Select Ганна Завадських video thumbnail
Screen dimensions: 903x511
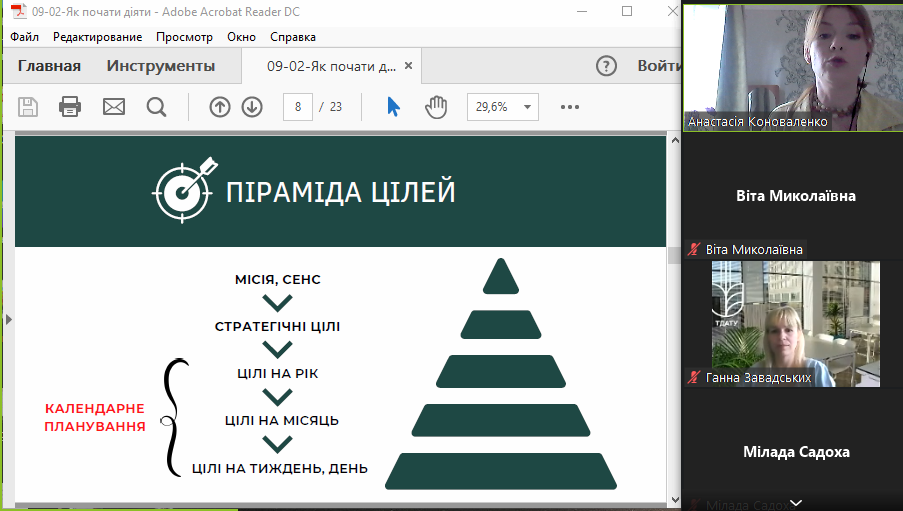(795, 324)
